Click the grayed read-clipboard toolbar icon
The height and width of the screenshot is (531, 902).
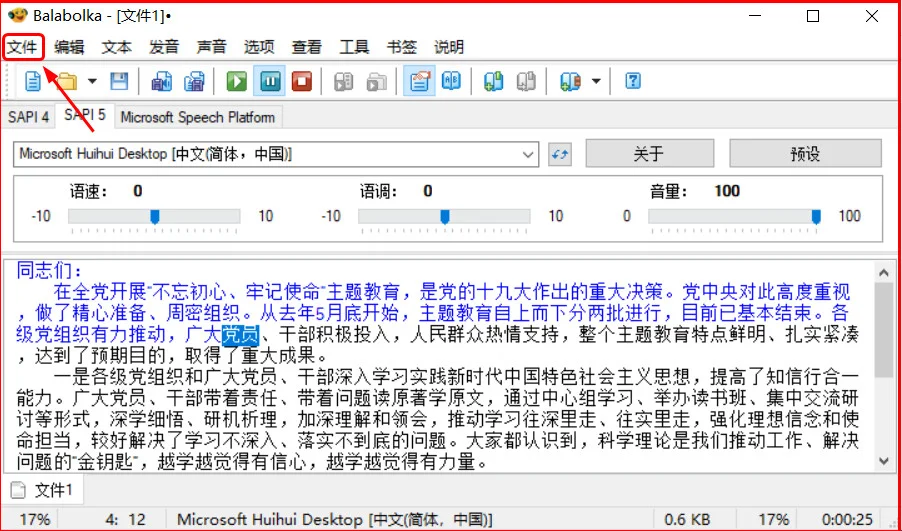(x=343, y=81)
